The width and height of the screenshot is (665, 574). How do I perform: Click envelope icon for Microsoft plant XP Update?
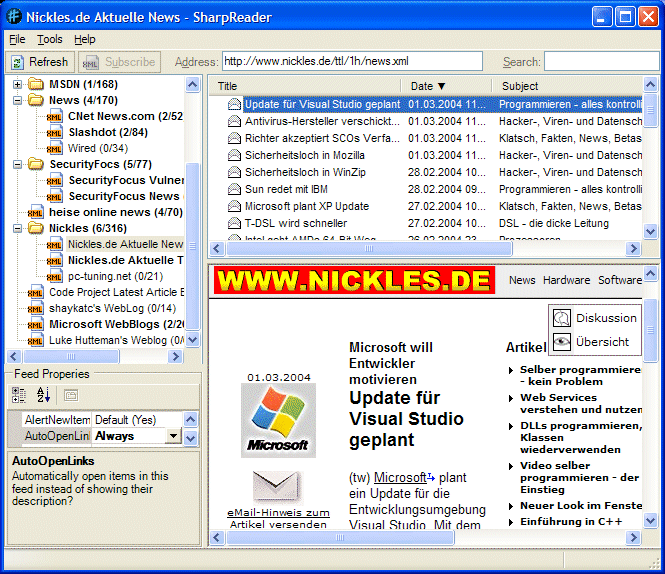234,206
